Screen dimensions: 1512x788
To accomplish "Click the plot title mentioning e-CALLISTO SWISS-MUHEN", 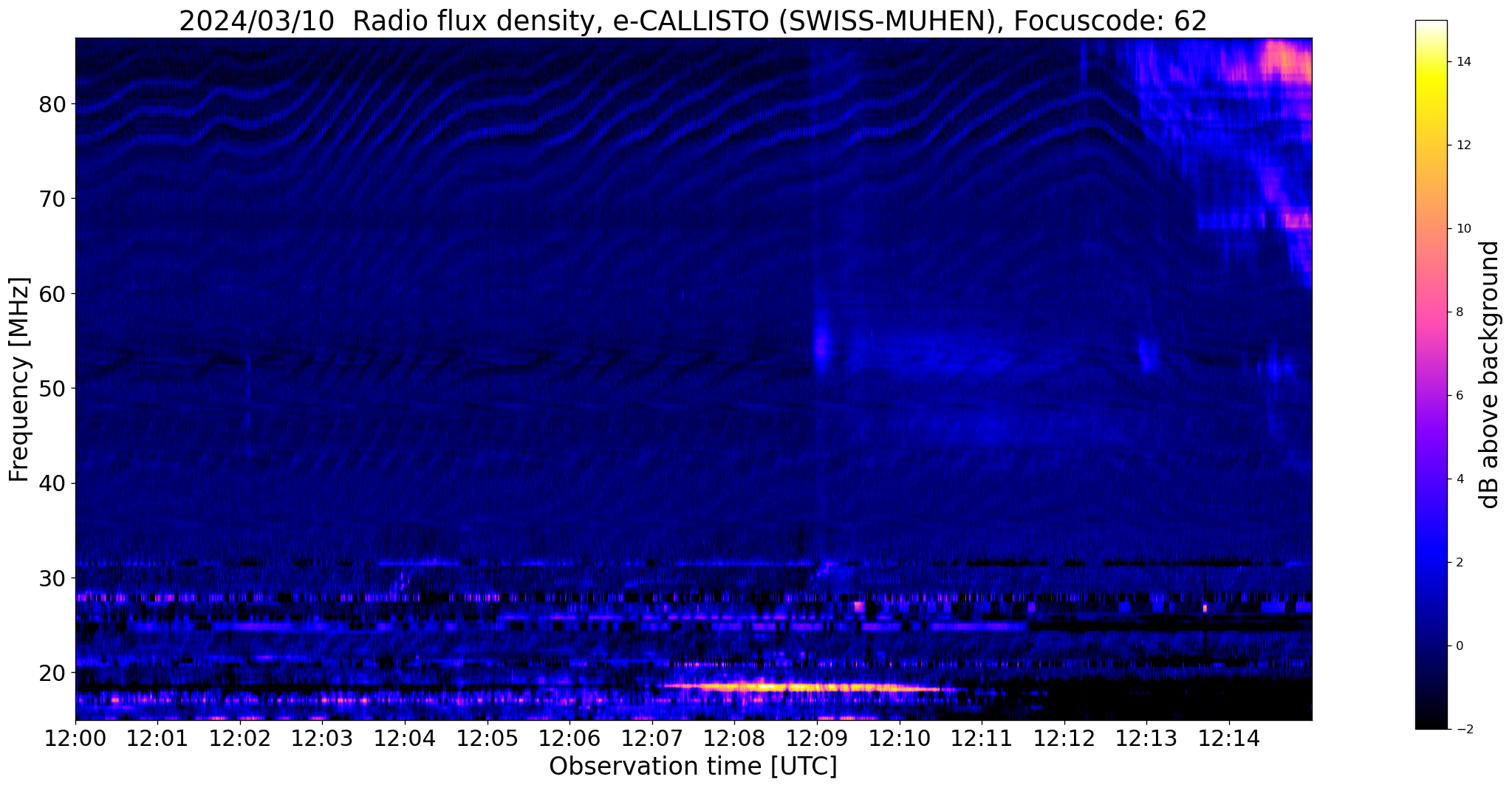I will pos(693,21).
